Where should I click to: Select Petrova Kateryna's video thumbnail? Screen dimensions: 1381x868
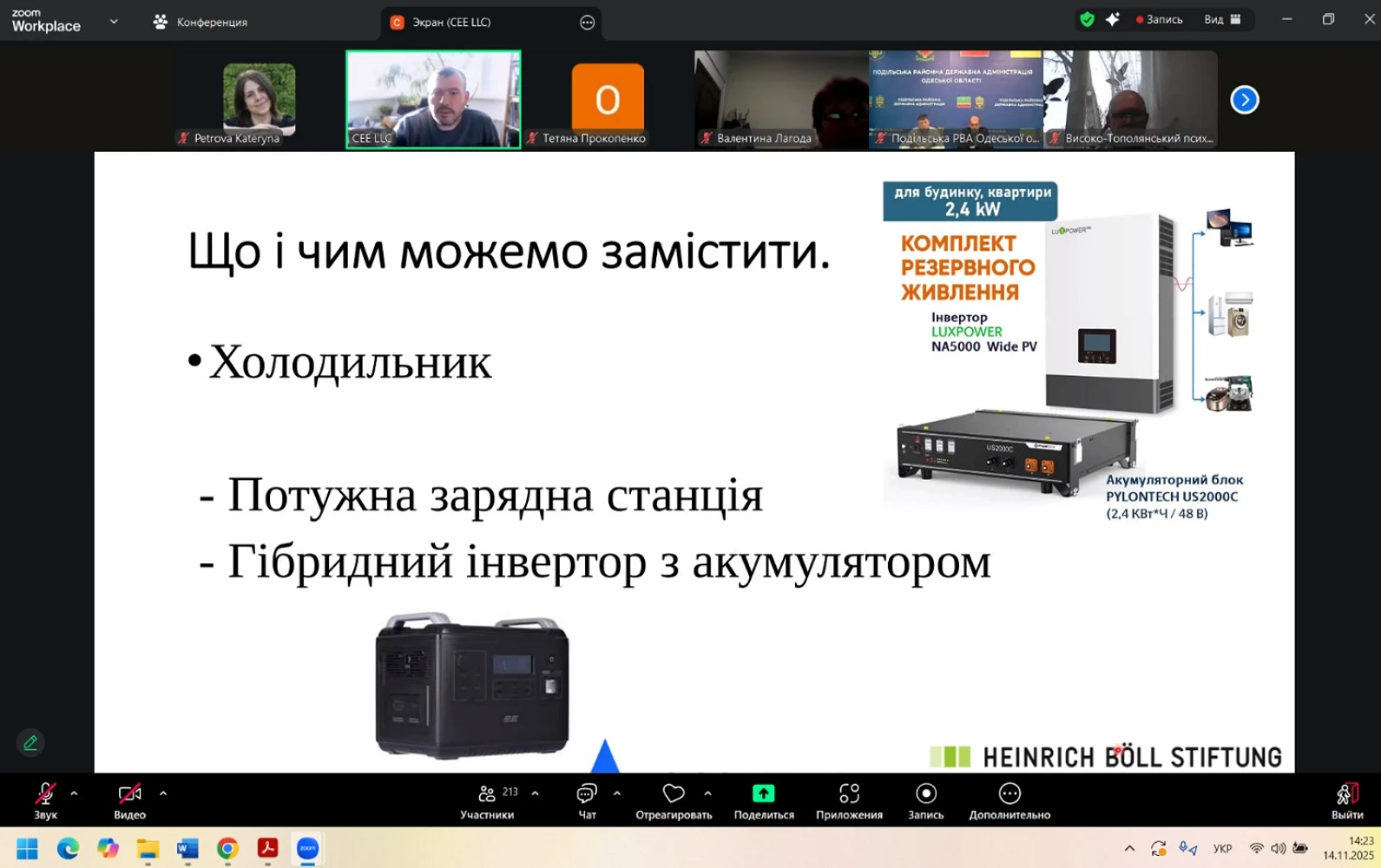pyautogui.click(x=259, y=99)
